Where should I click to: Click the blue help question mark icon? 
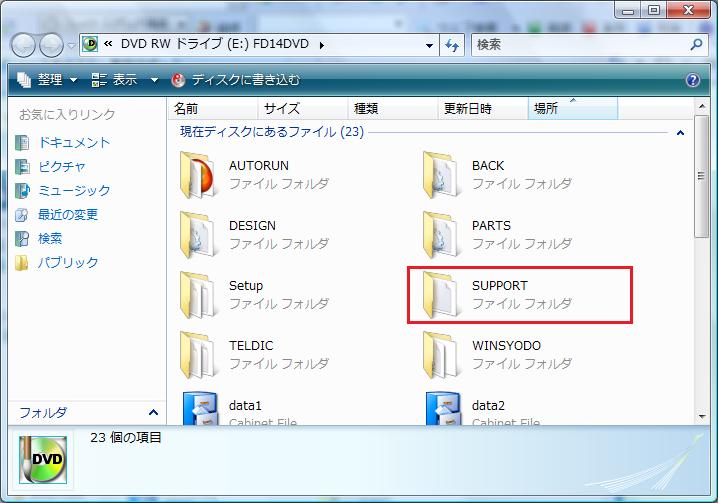[x=693, y=80]
